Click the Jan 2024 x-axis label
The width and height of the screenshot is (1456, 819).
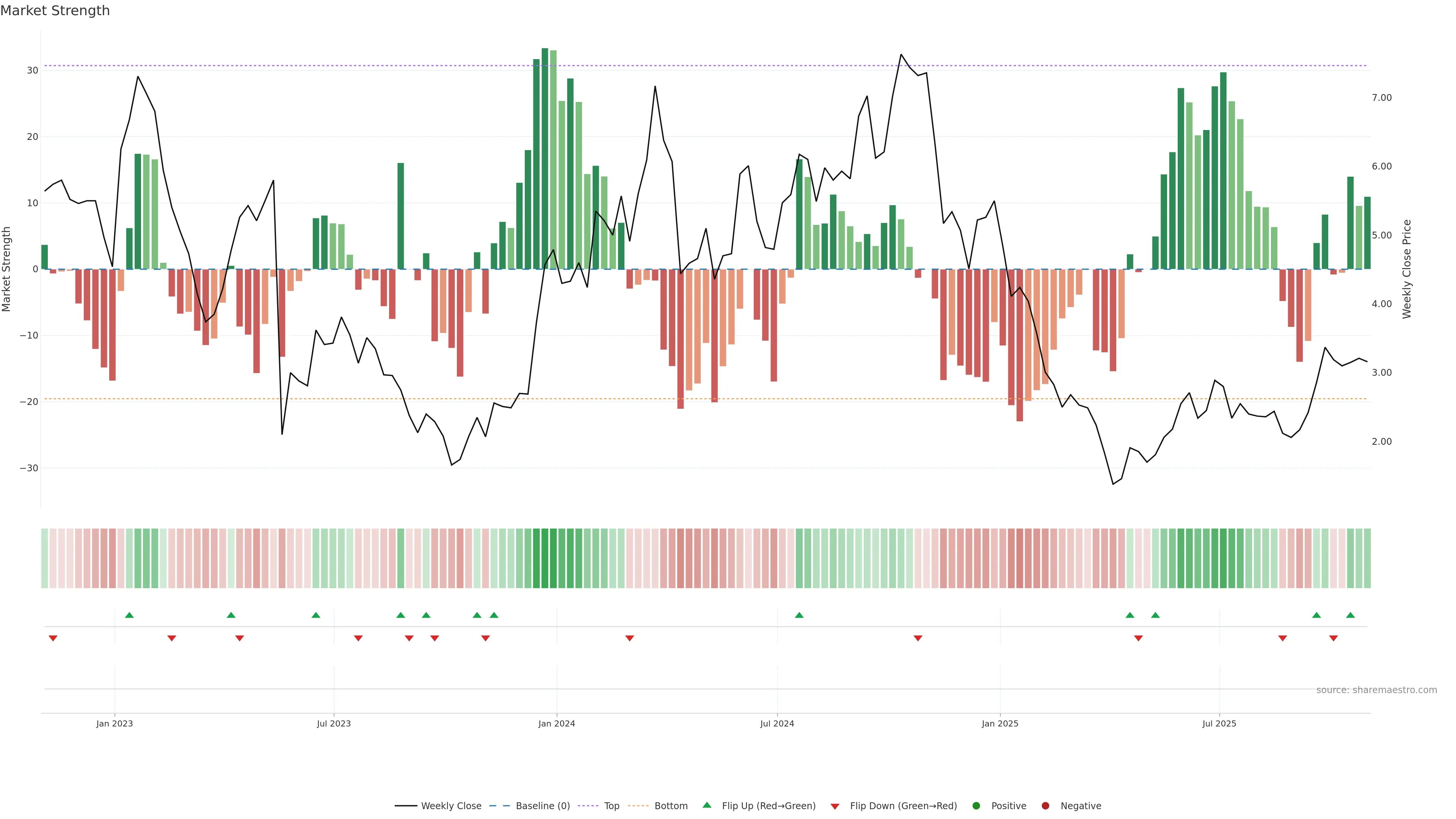556,723
